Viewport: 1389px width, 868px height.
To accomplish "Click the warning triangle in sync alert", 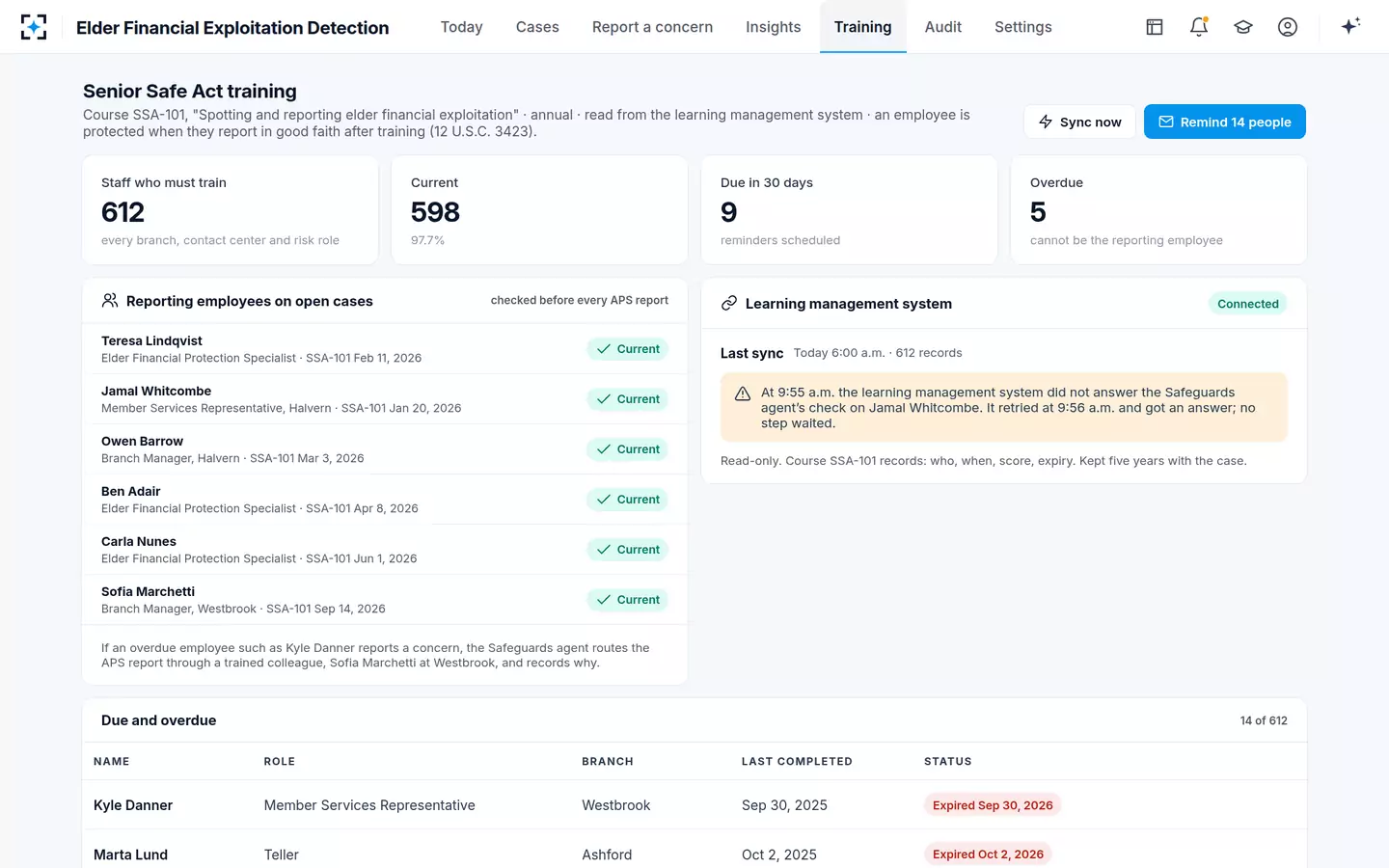I will pos(743,393).
